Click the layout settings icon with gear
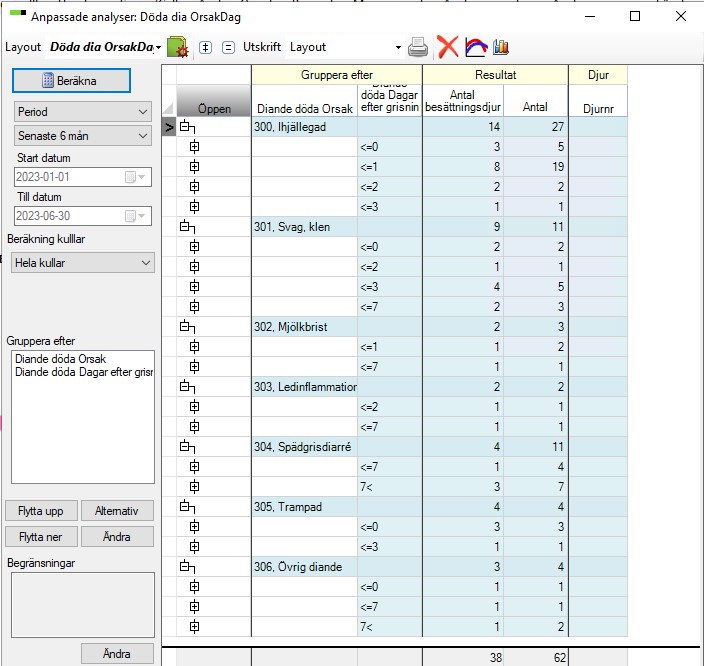The image size is (704, 666). [x=177, y=47]
